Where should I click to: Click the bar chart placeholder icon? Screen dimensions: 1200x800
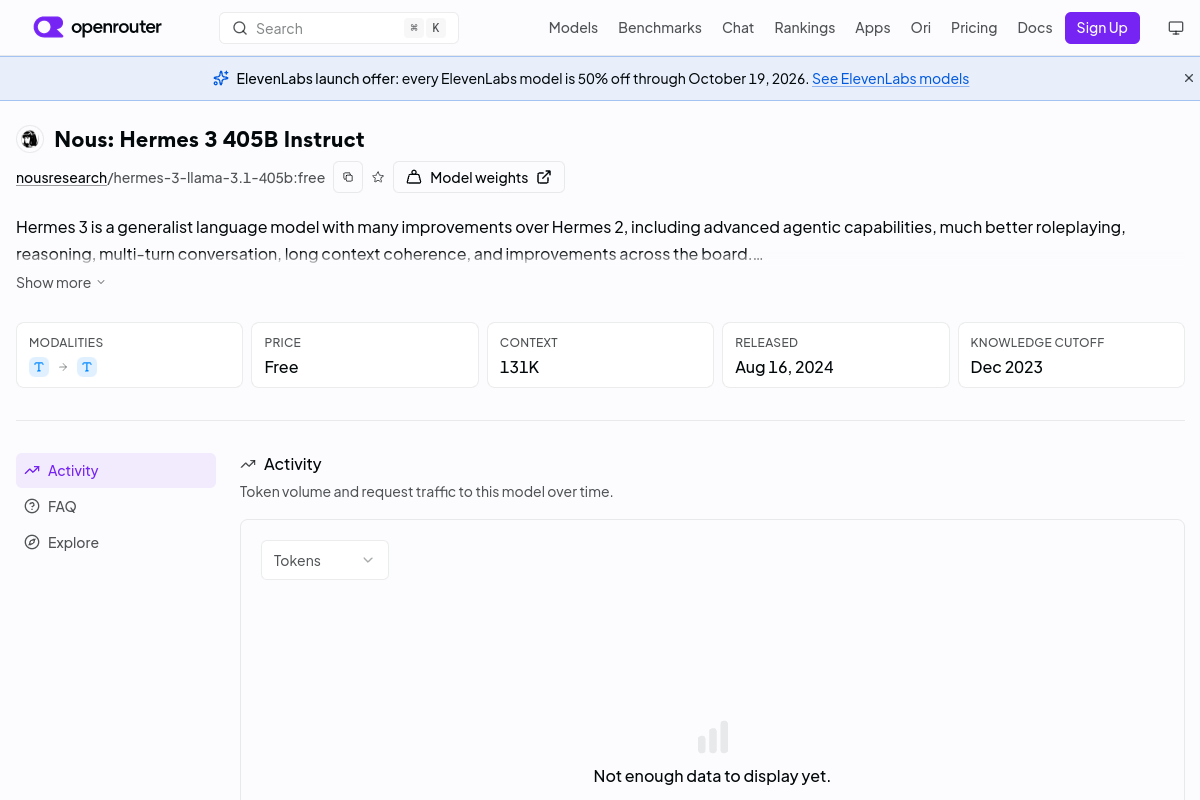click(x=713, y=737)
